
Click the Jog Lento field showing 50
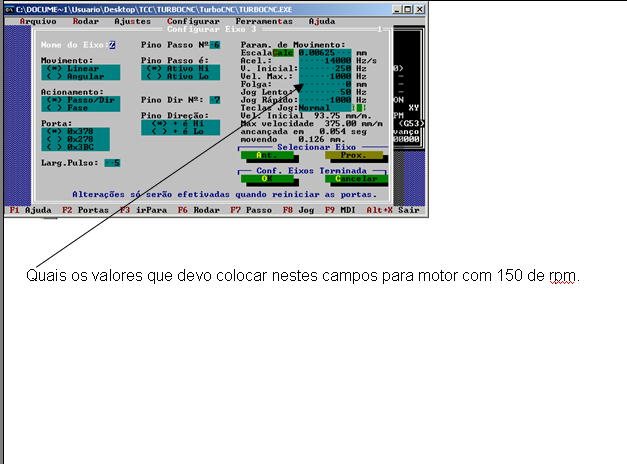[x=325, y=92]
